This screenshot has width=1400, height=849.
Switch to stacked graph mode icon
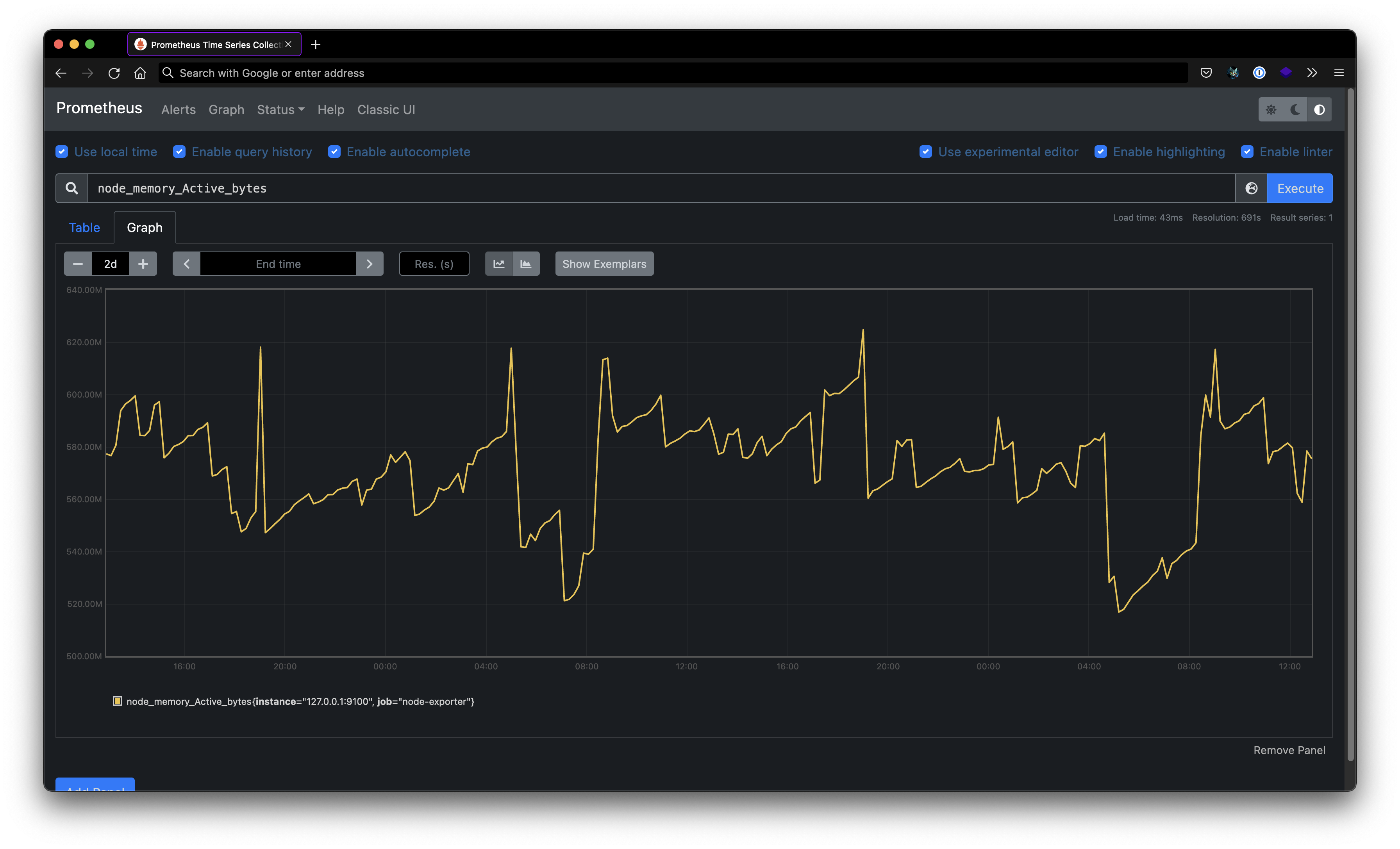(525, 264)
